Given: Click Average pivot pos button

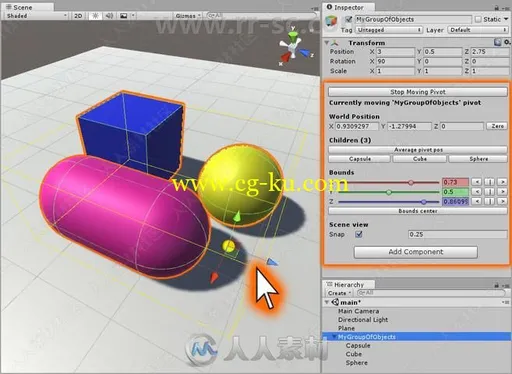Looking at the screenshot, I should [418, 150].
